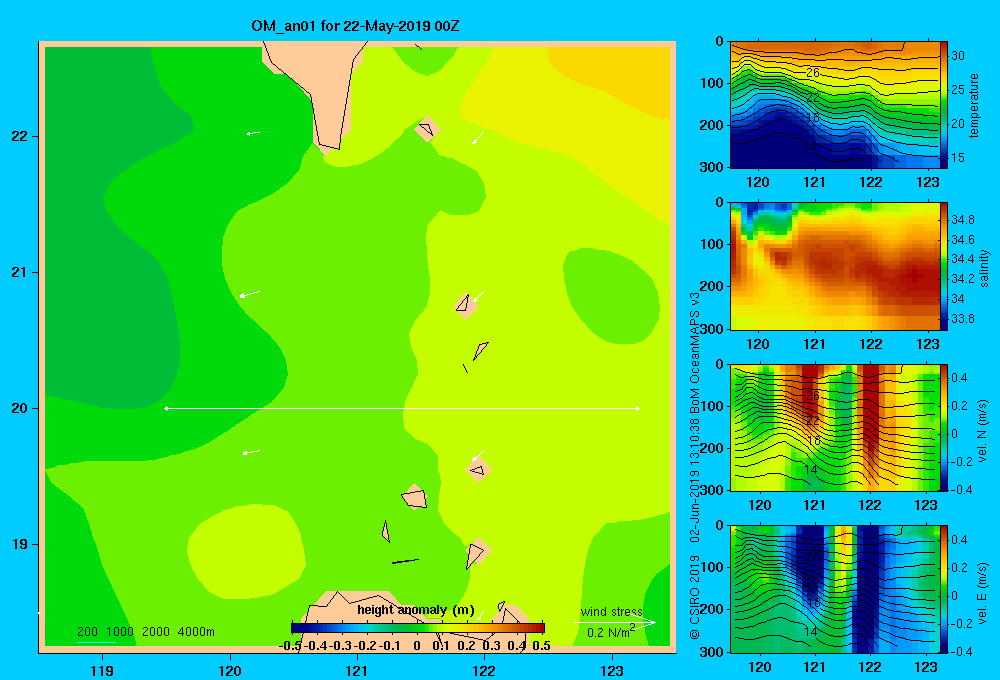Screen dimensions: 1000x680
Task: Click the "© CSIRO 2019" copyright text
Action: tap(695, 596)
